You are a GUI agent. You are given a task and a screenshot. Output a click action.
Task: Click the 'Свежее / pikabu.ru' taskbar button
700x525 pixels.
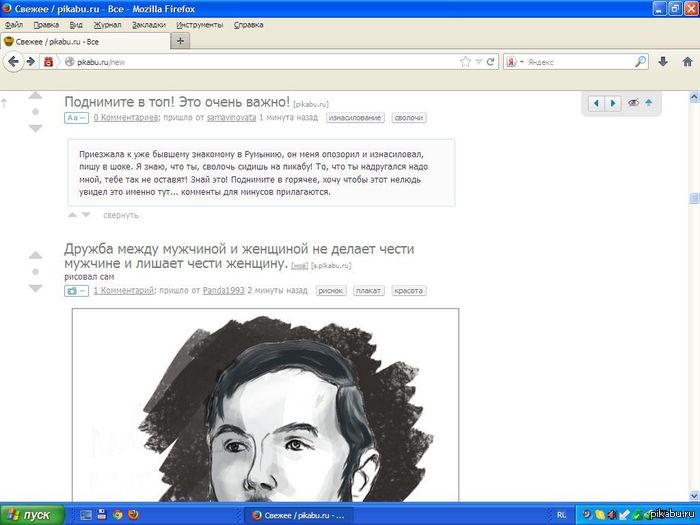click(299, 515)
